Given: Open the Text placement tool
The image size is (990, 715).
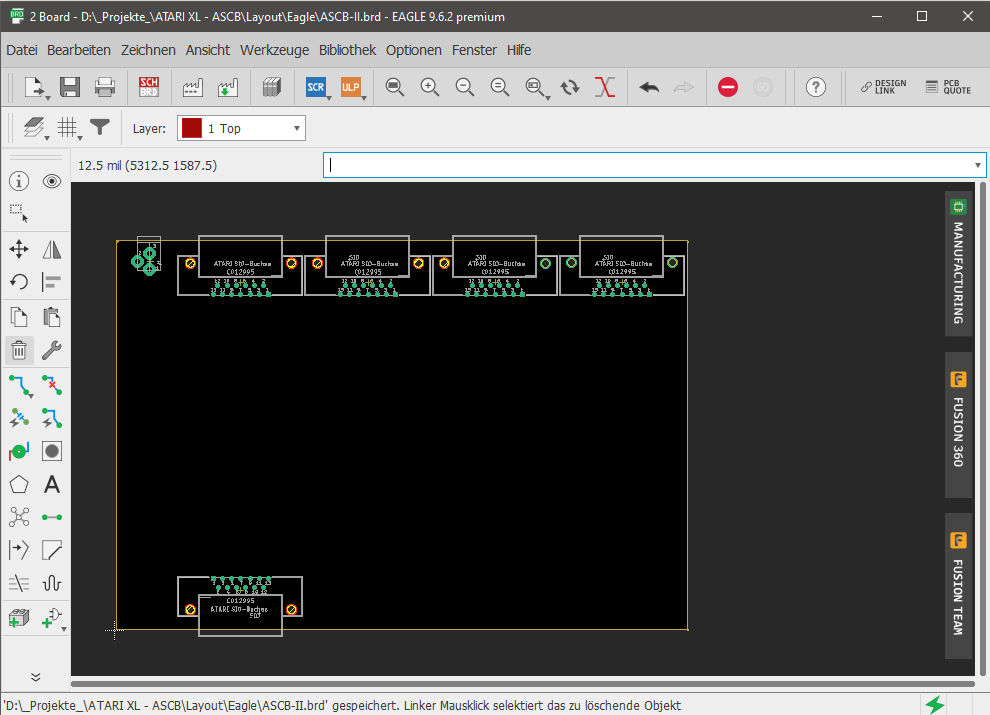Looking at the screenshot, I should click(x=51, y=484).
